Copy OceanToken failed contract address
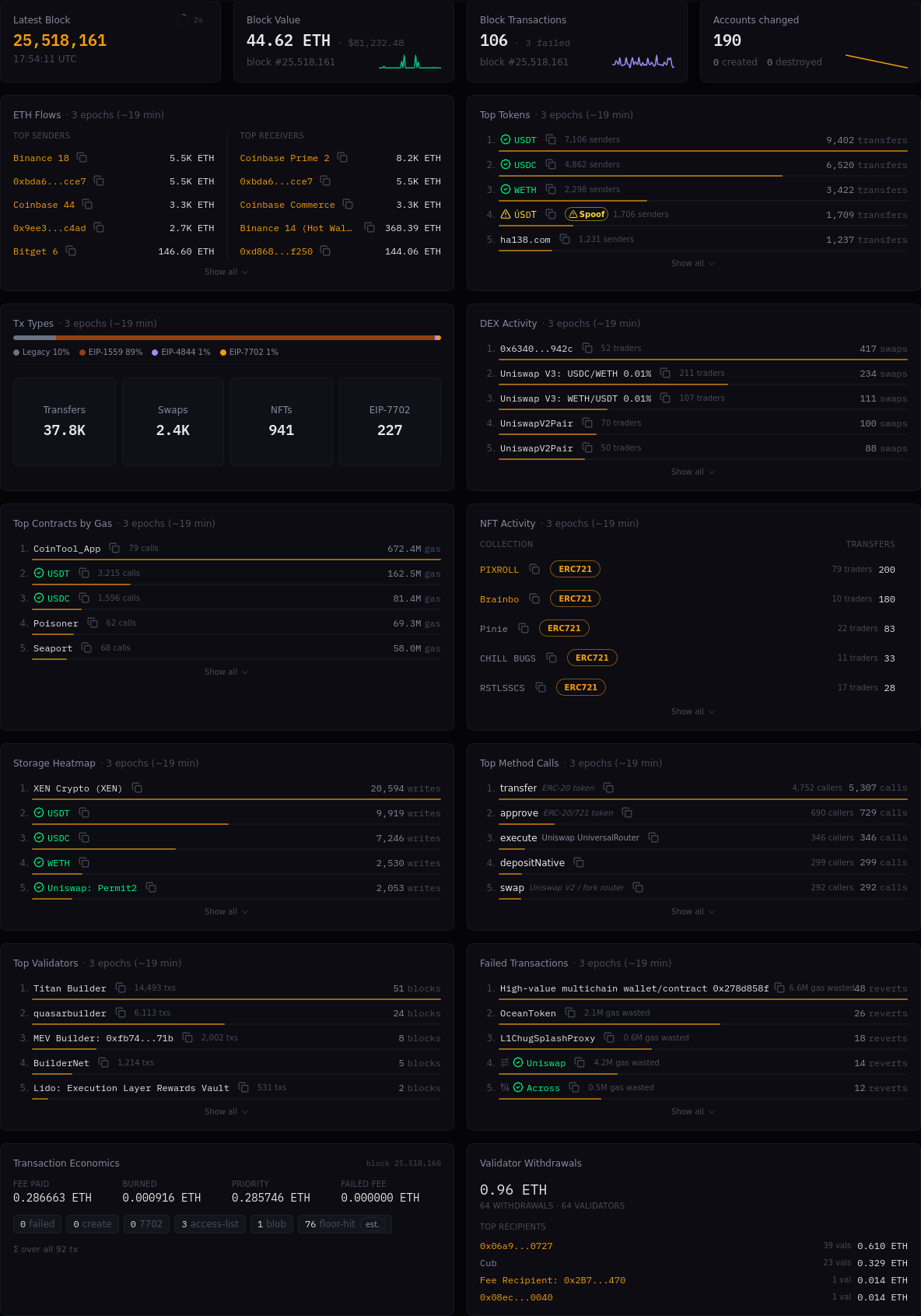This screenshot has height=1316, width=921. (570, 1012)
